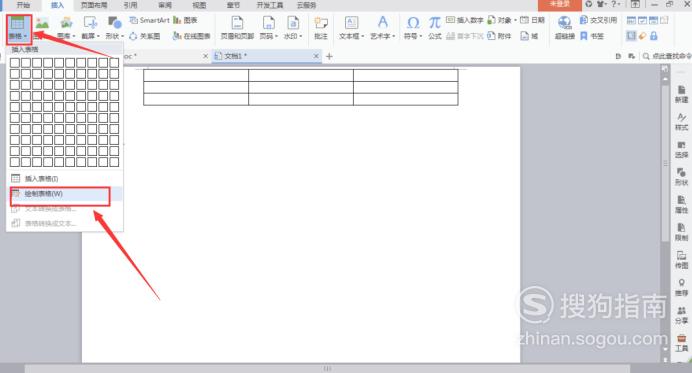
Task: Open the Help question mark menu
Action: pos(615,4)
